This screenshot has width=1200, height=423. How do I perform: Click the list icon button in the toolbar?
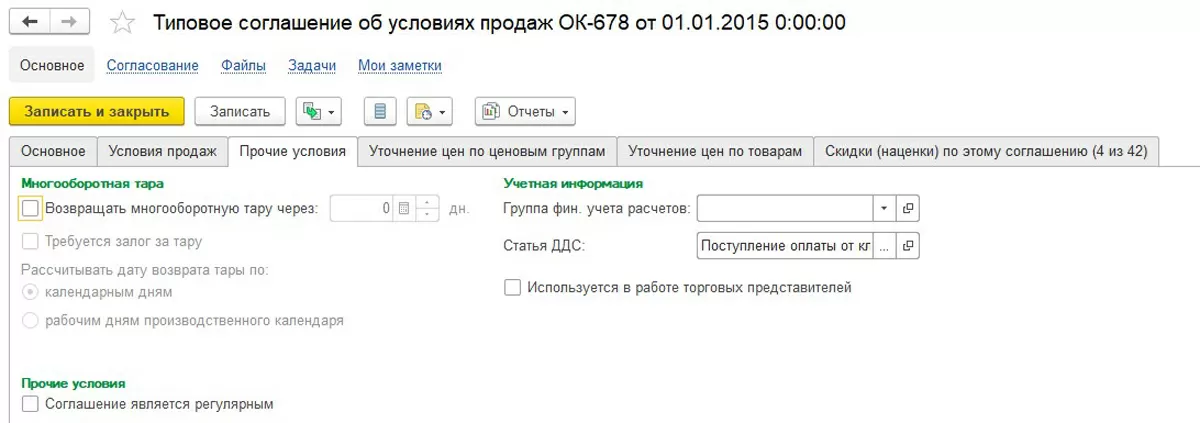tap(380, 112)
